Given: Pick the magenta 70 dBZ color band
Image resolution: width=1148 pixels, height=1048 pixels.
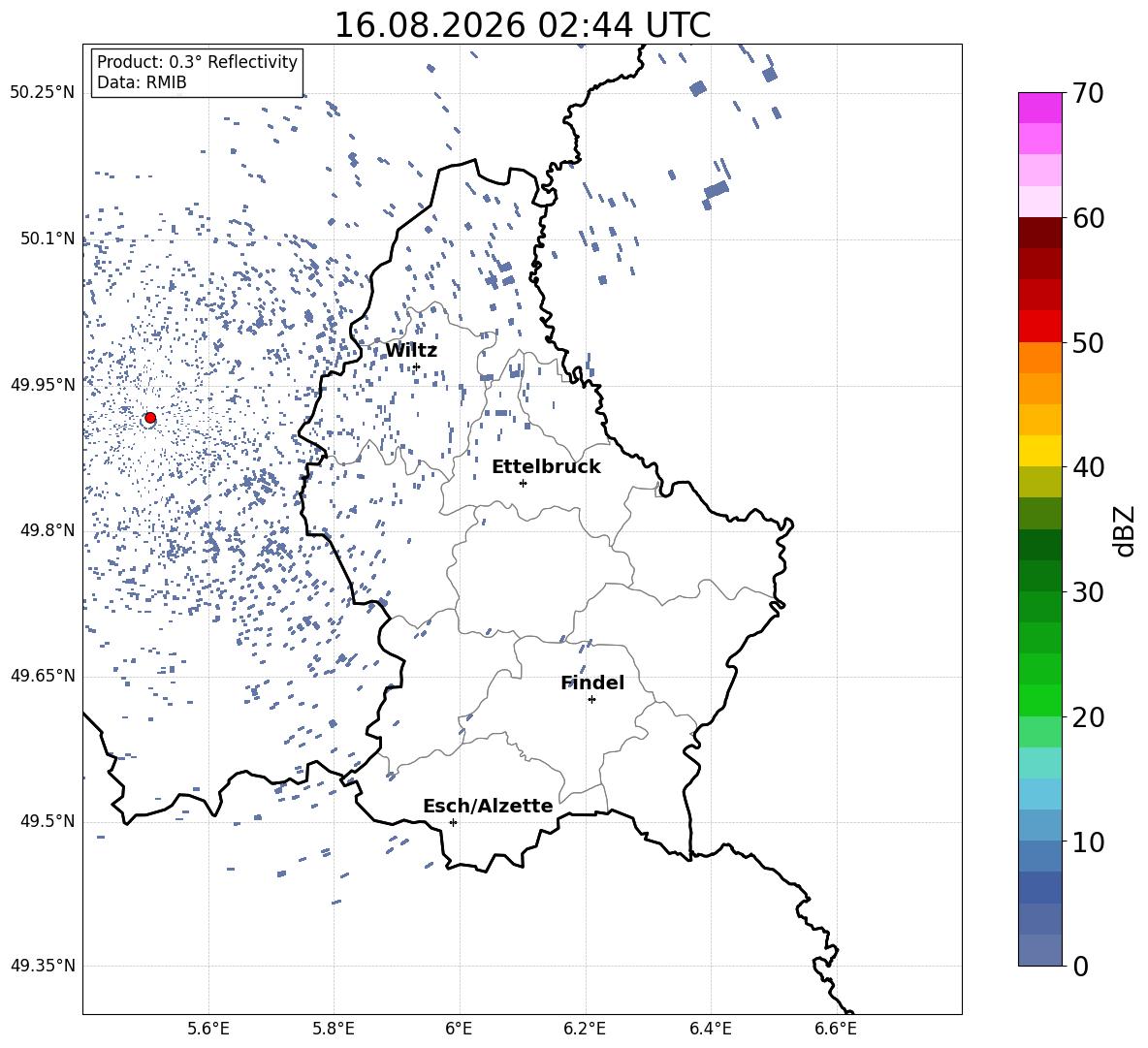Looking at the screenshot, I should (1039, 109).
